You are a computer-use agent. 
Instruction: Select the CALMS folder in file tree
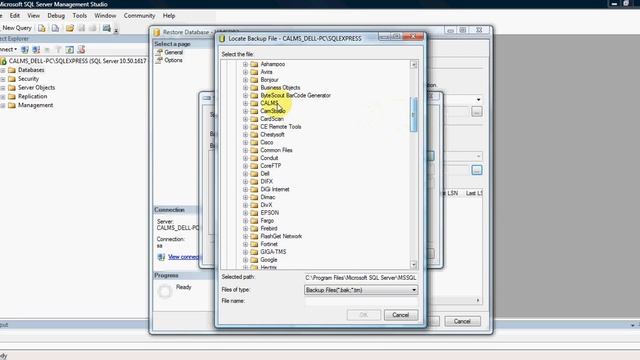269,103
